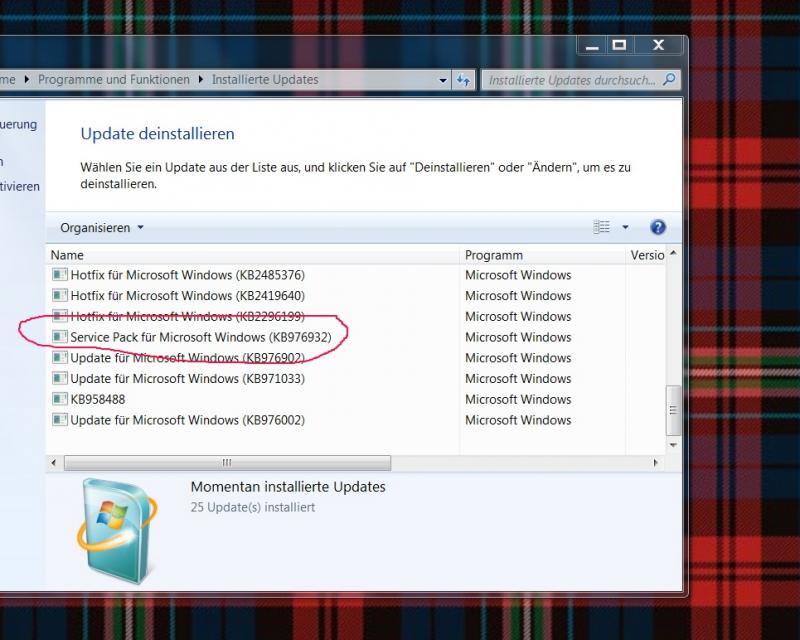800x640 pixels.
Task: Expand the arrow after Programme und Funktionen
Action: tap(201, 80)
